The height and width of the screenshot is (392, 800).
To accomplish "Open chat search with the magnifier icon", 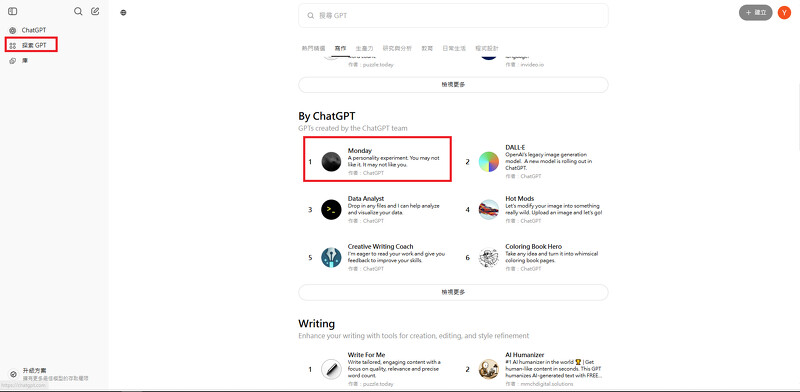I will [x=78, y=11].
